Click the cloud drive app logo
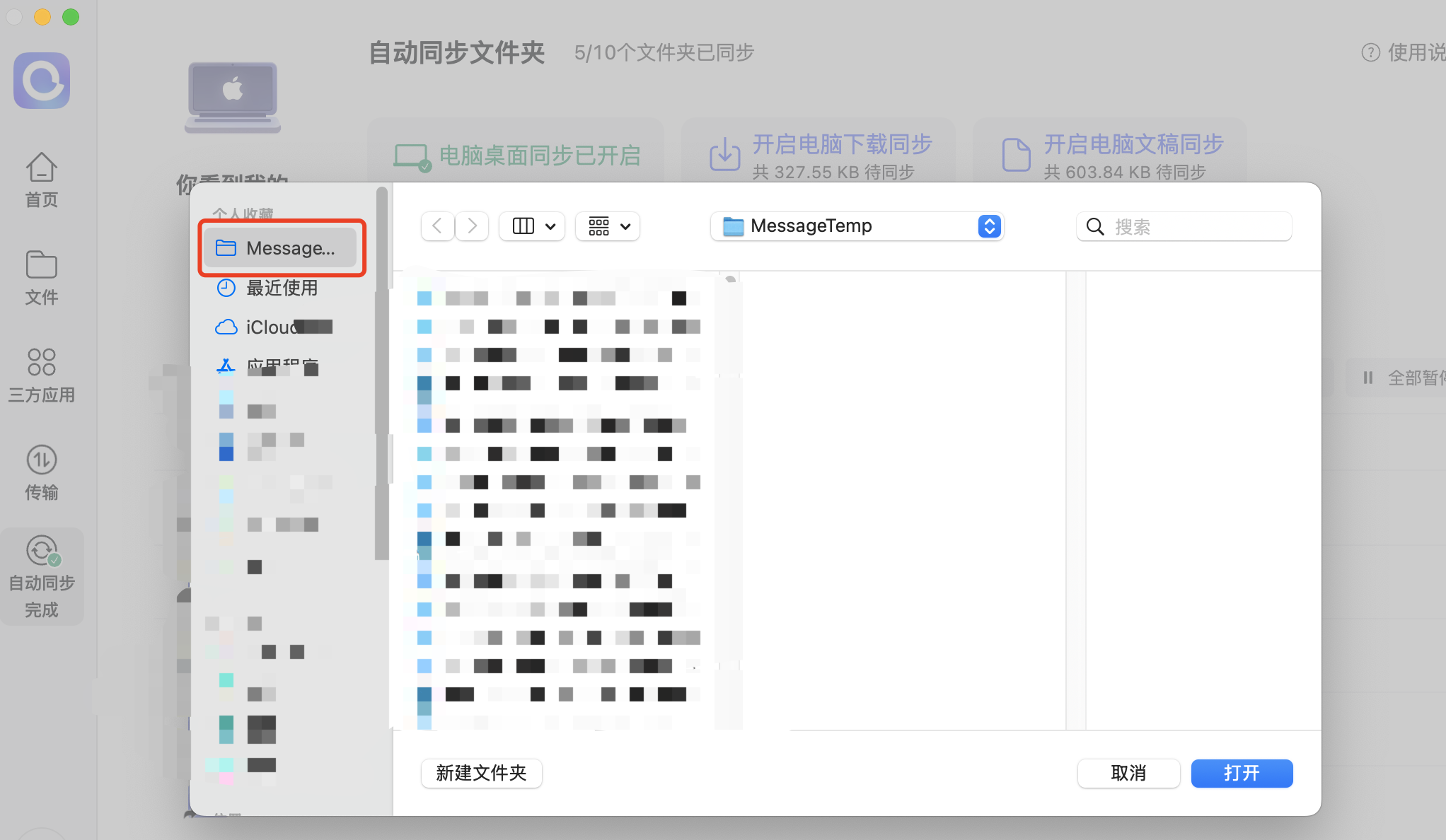Image resolution: width=1446 pixels, height=840 pixels. click(42, 81)
